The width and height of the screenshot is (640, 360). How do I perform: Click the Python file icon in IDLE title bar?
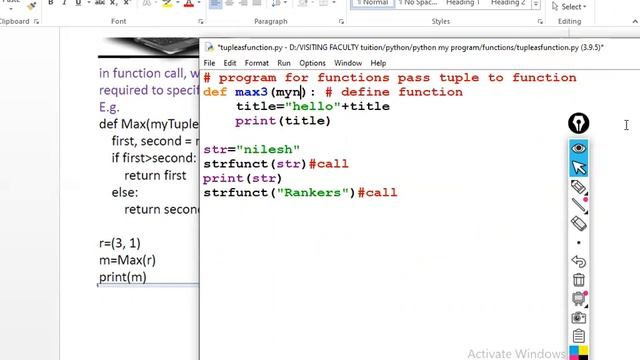click(209, 47)
